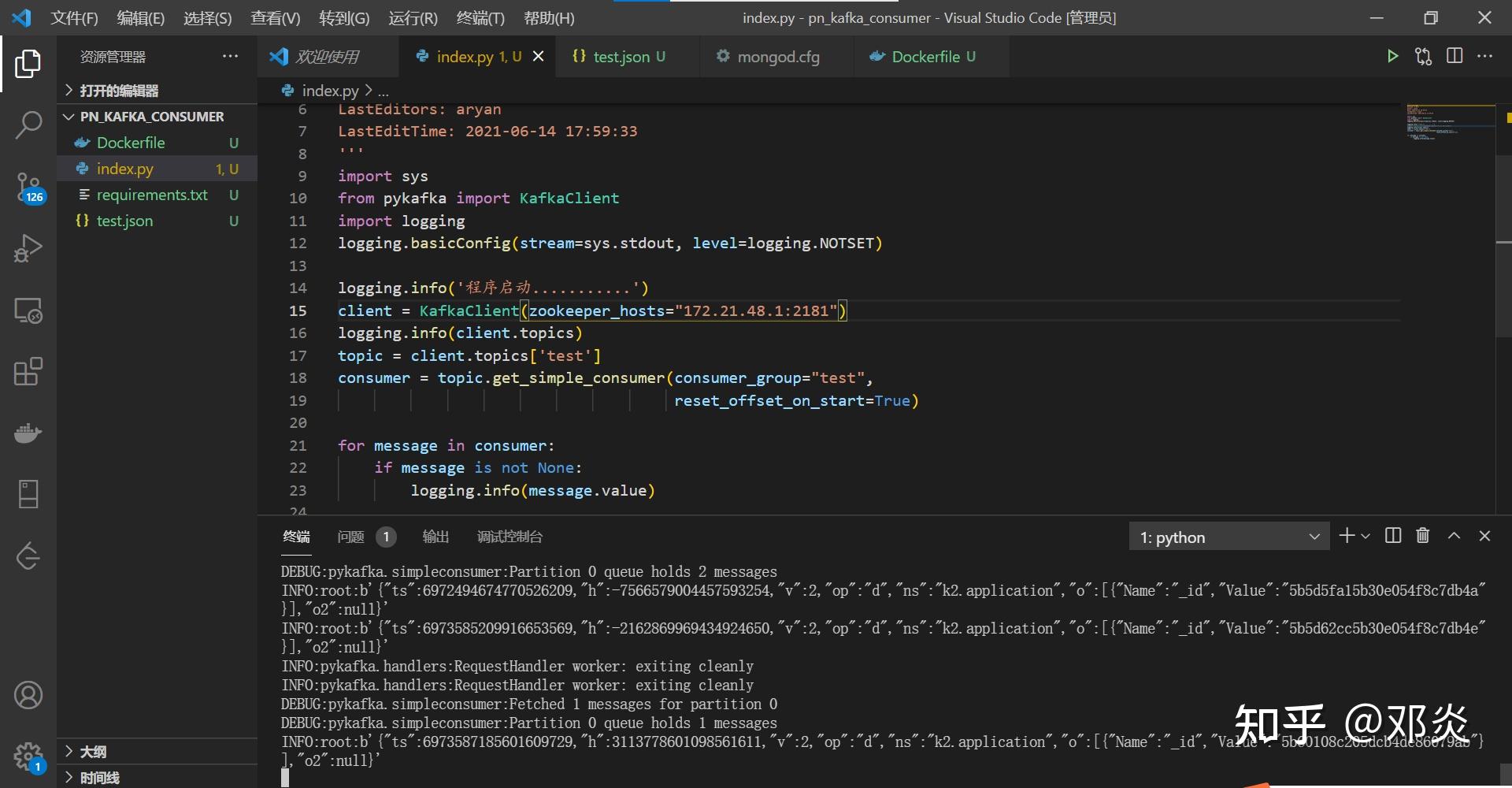1512x788 pixels.
Task: Open the Accounts icon in sidebar
Action: click(28, 695)
